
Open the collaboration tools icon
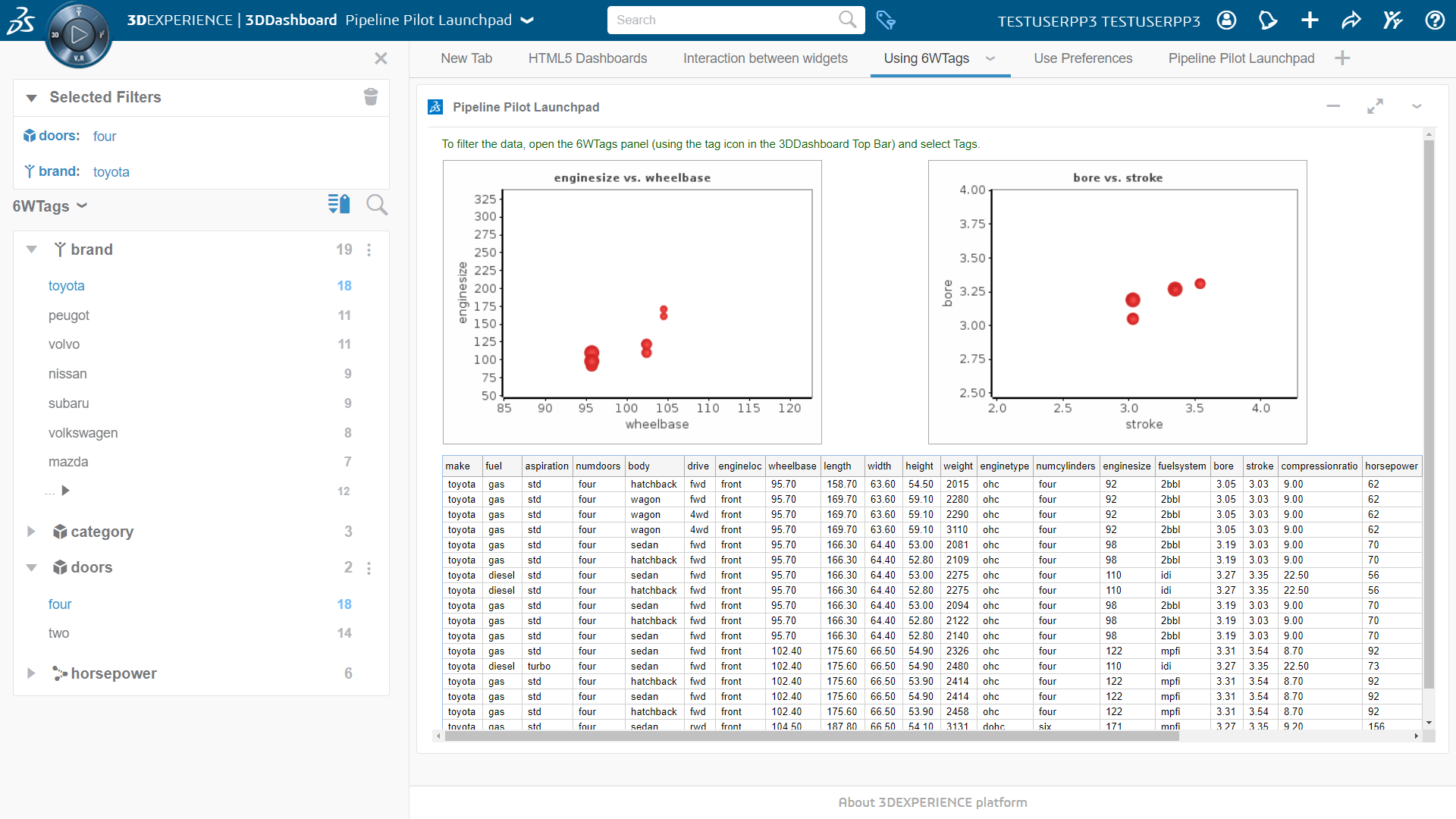coord(1393,20)
